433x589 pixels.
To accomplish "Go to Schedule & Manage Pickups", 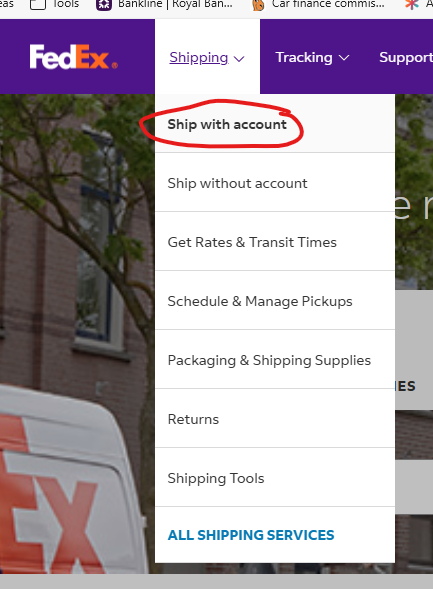I will [x=260, y=301].
